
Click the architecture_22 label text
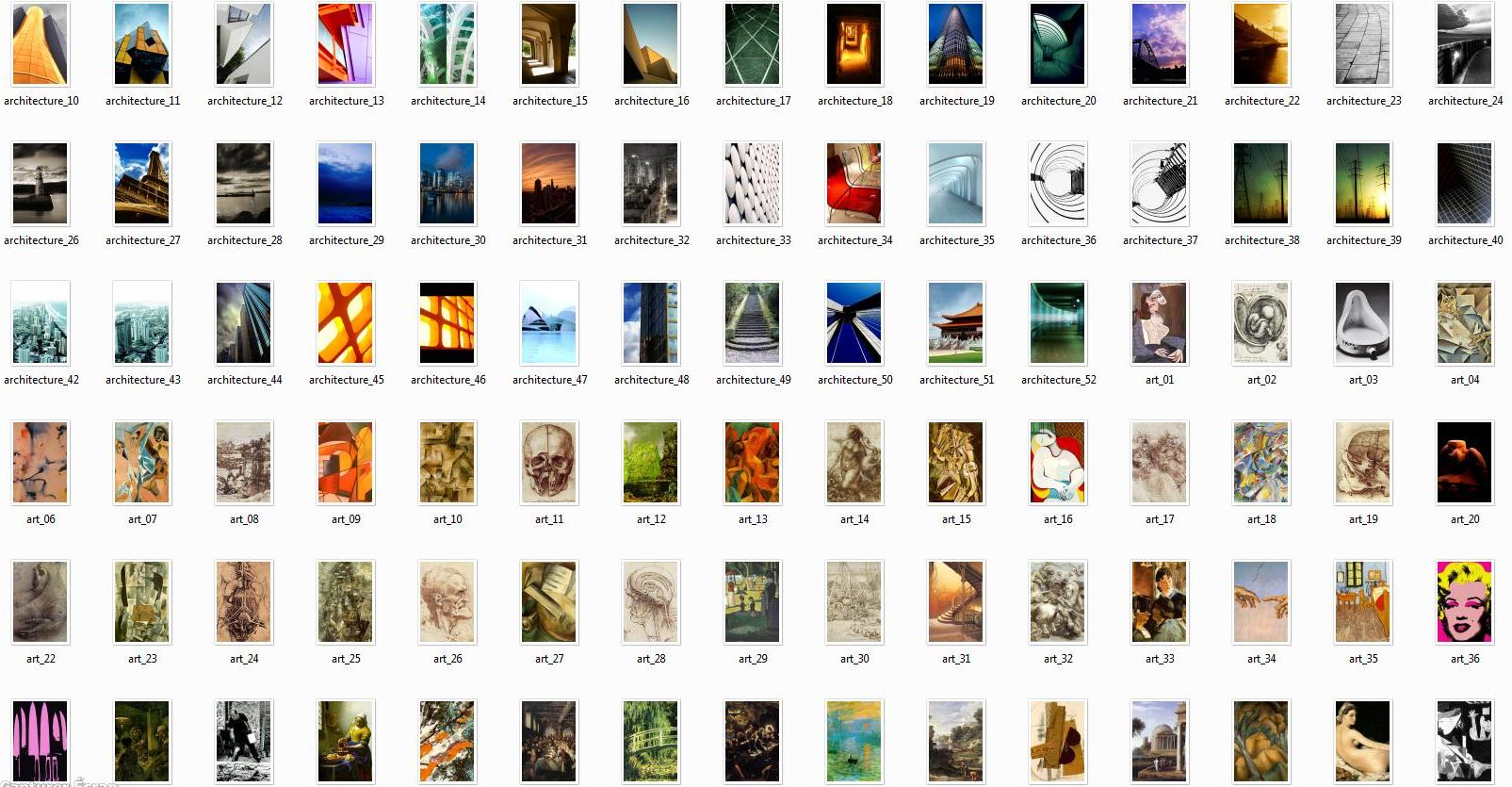[1262, 101]
